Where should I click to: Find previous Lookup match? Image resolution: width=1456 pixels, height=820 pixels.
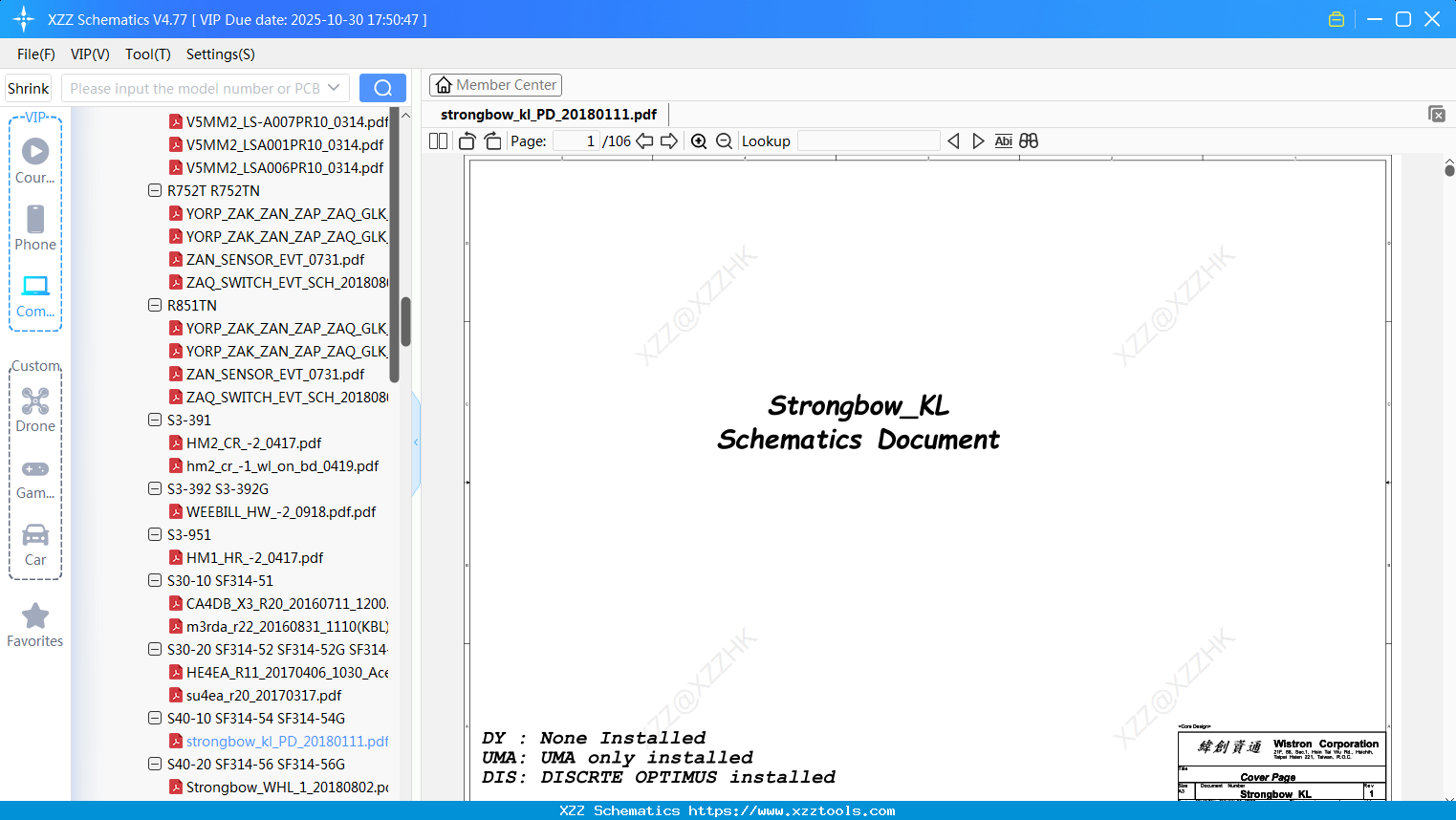click(953, 141)
